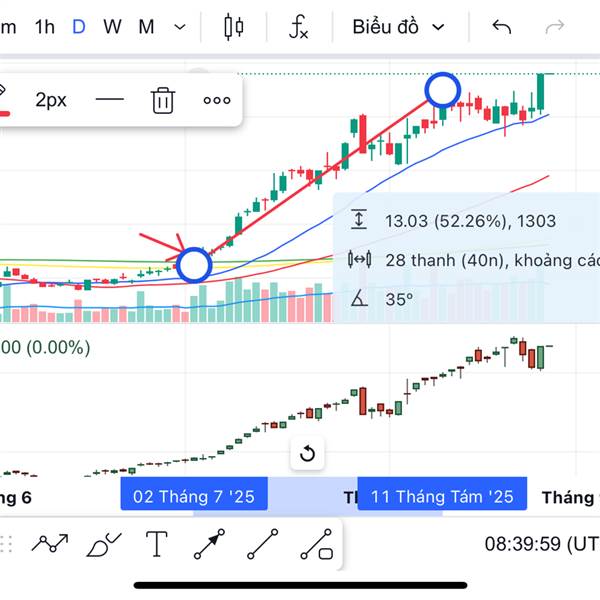Select the brush drawing tool

(x=104, y=544)
